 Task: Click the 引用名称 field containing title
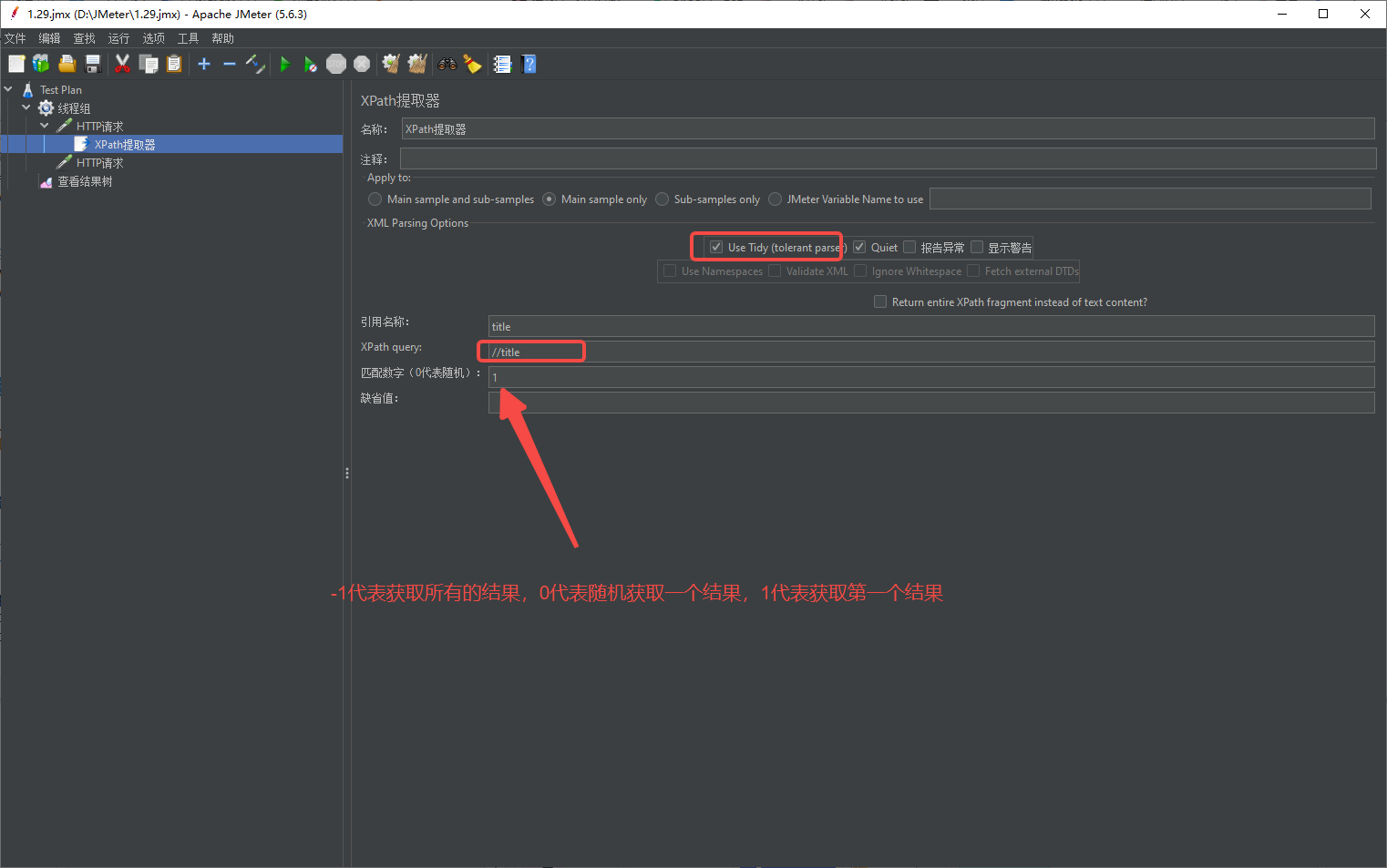pyautogui.click(x=931, y=326)
